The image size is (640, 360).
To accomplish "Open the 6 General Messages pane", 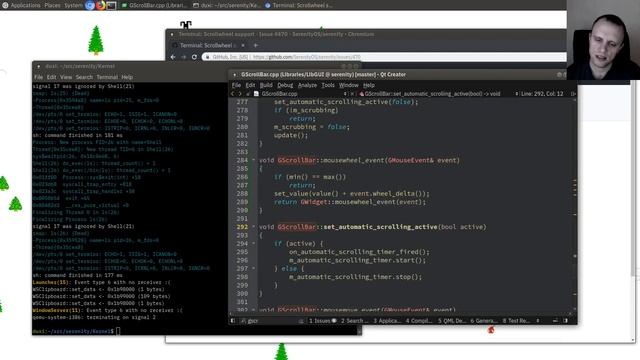I will pos(484,321).
